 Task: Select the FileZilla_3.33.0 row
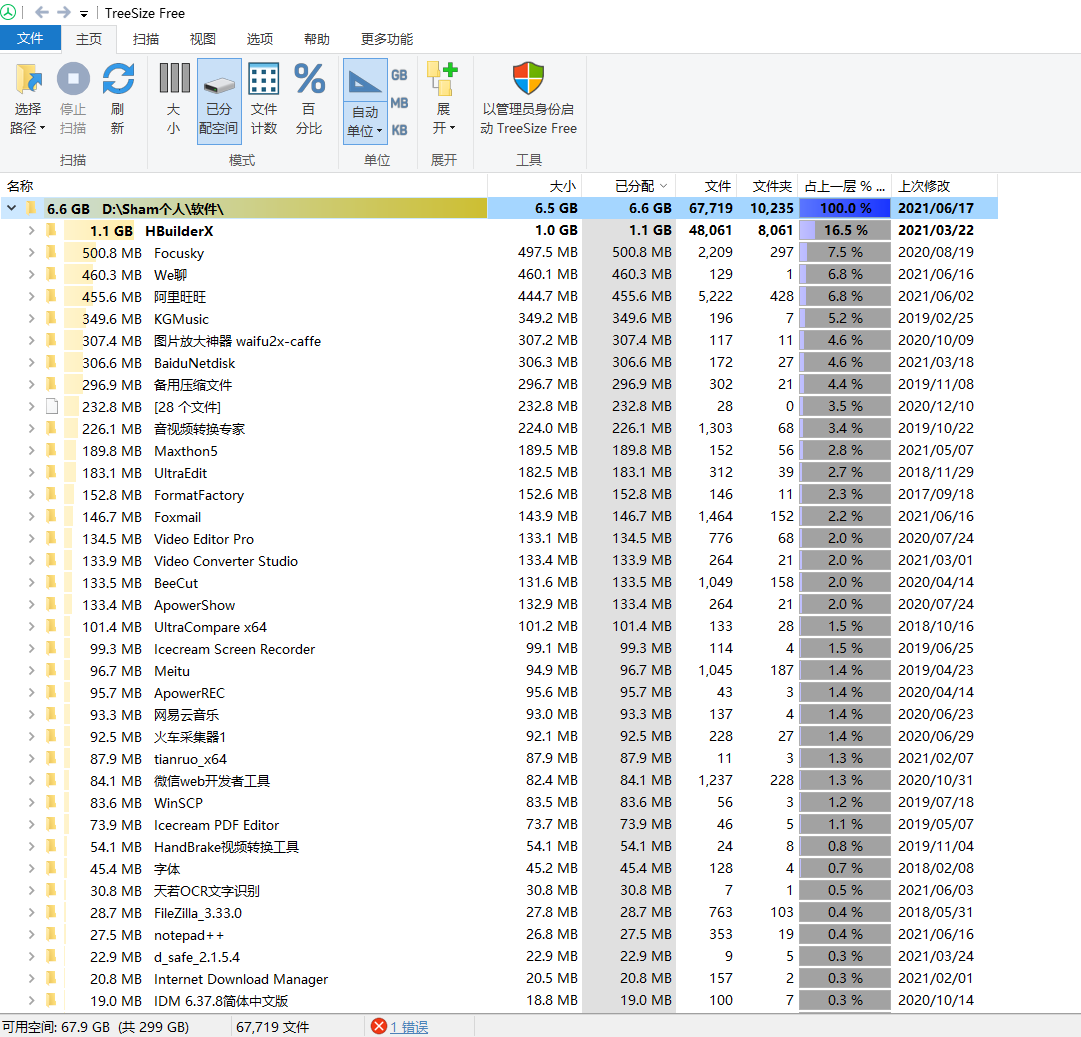499,912
